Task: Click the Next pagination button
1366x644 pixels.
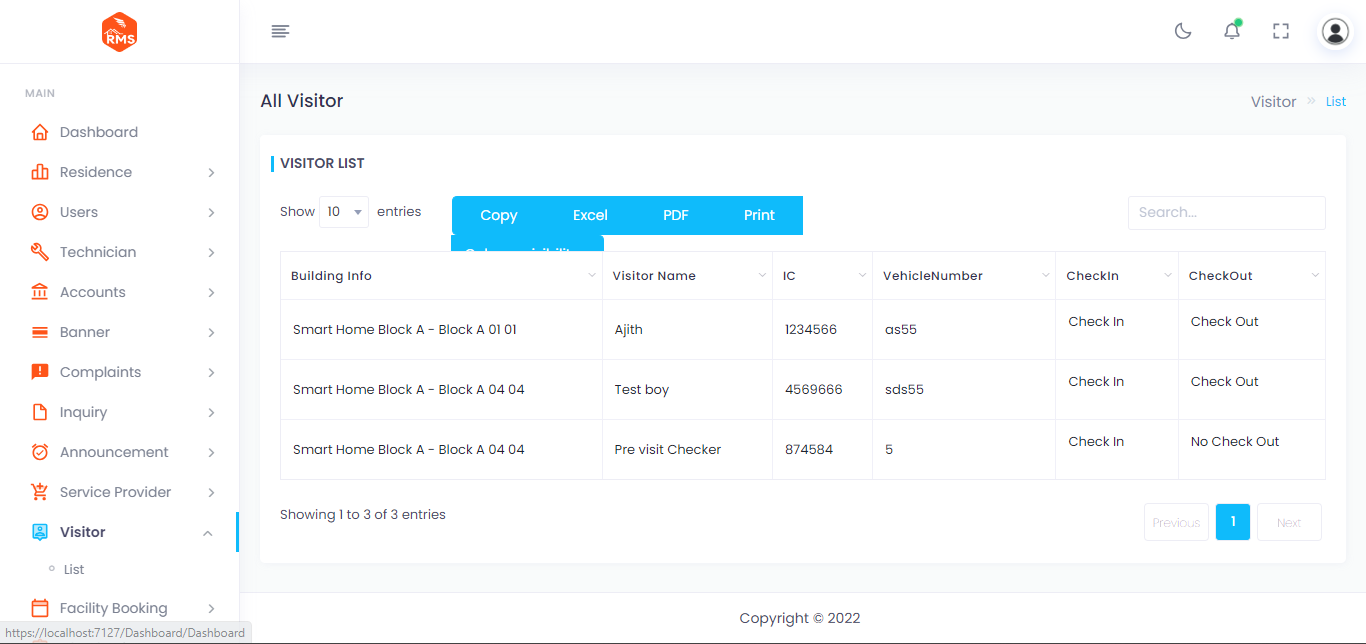Action: 1289,522
